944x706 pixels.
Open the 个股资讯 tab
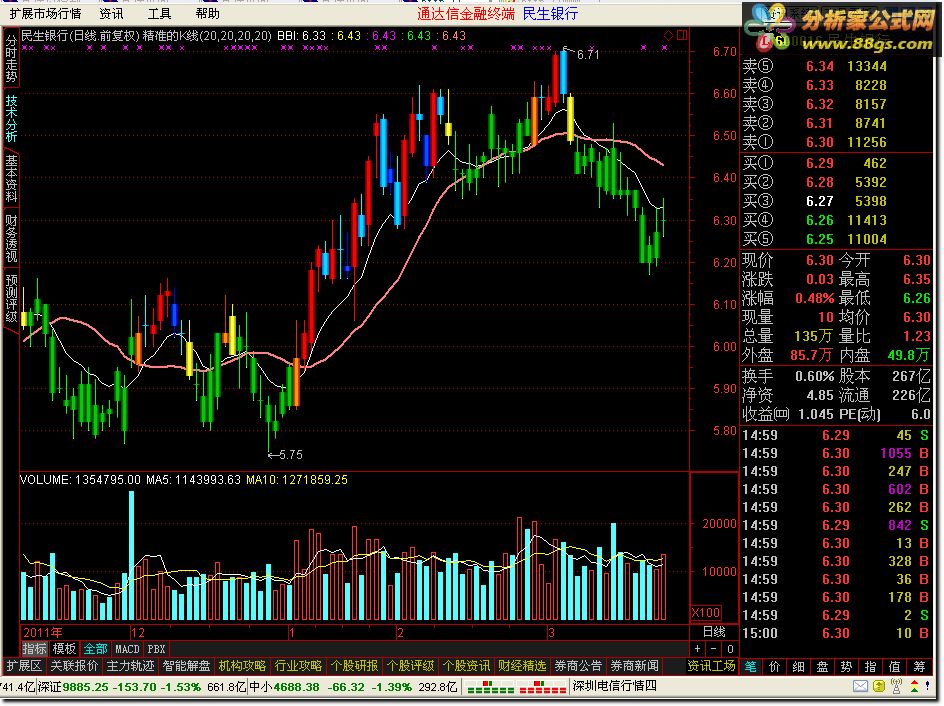pos(466,666)
